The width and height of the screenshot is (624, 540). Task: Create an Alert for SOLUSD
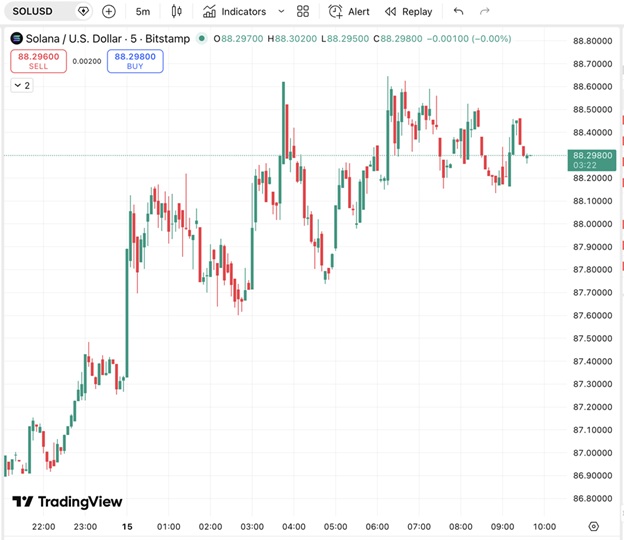click(349, 12)
